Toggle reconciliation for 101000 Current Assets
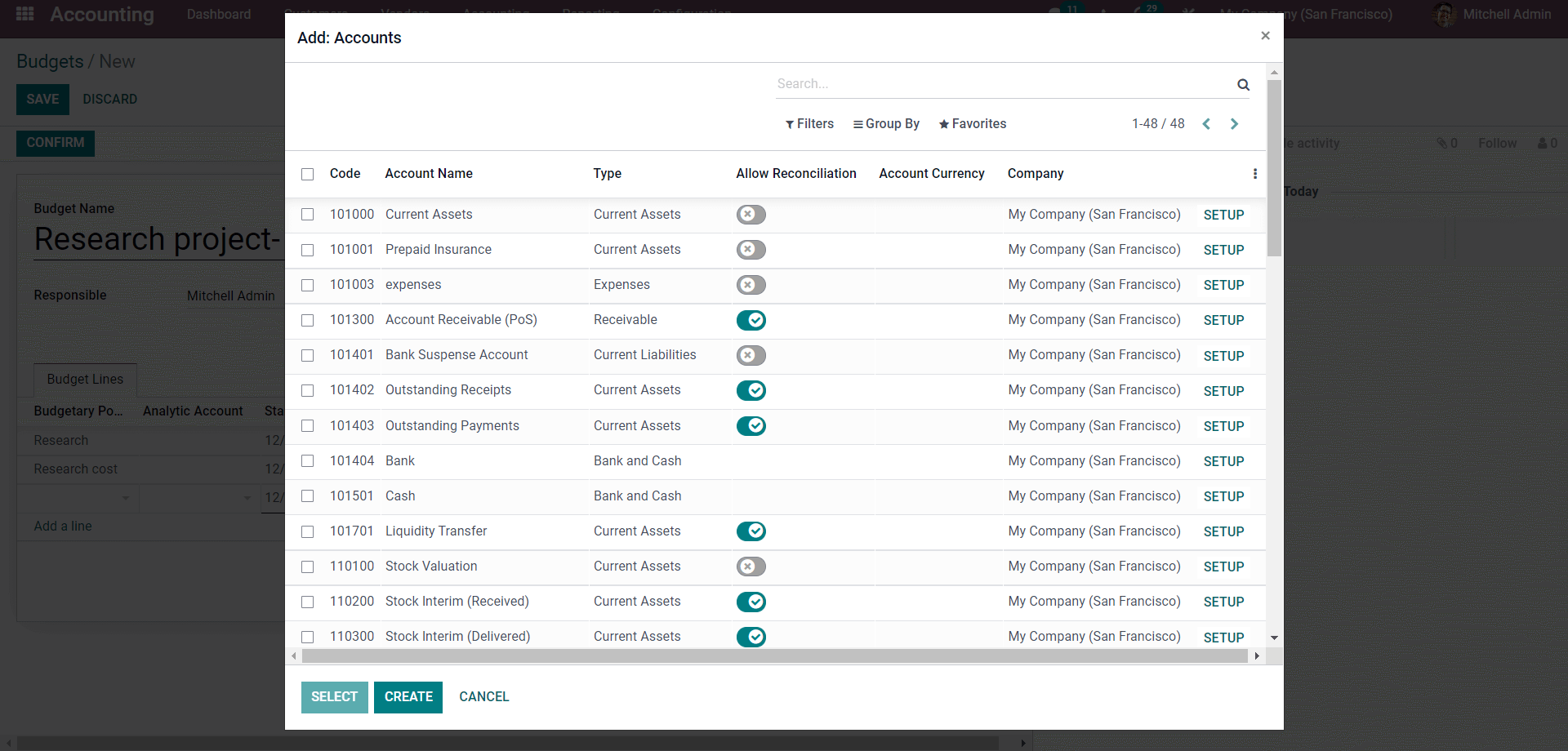The width and height of the screenshot is (1568, 751). tap(751, 215)
